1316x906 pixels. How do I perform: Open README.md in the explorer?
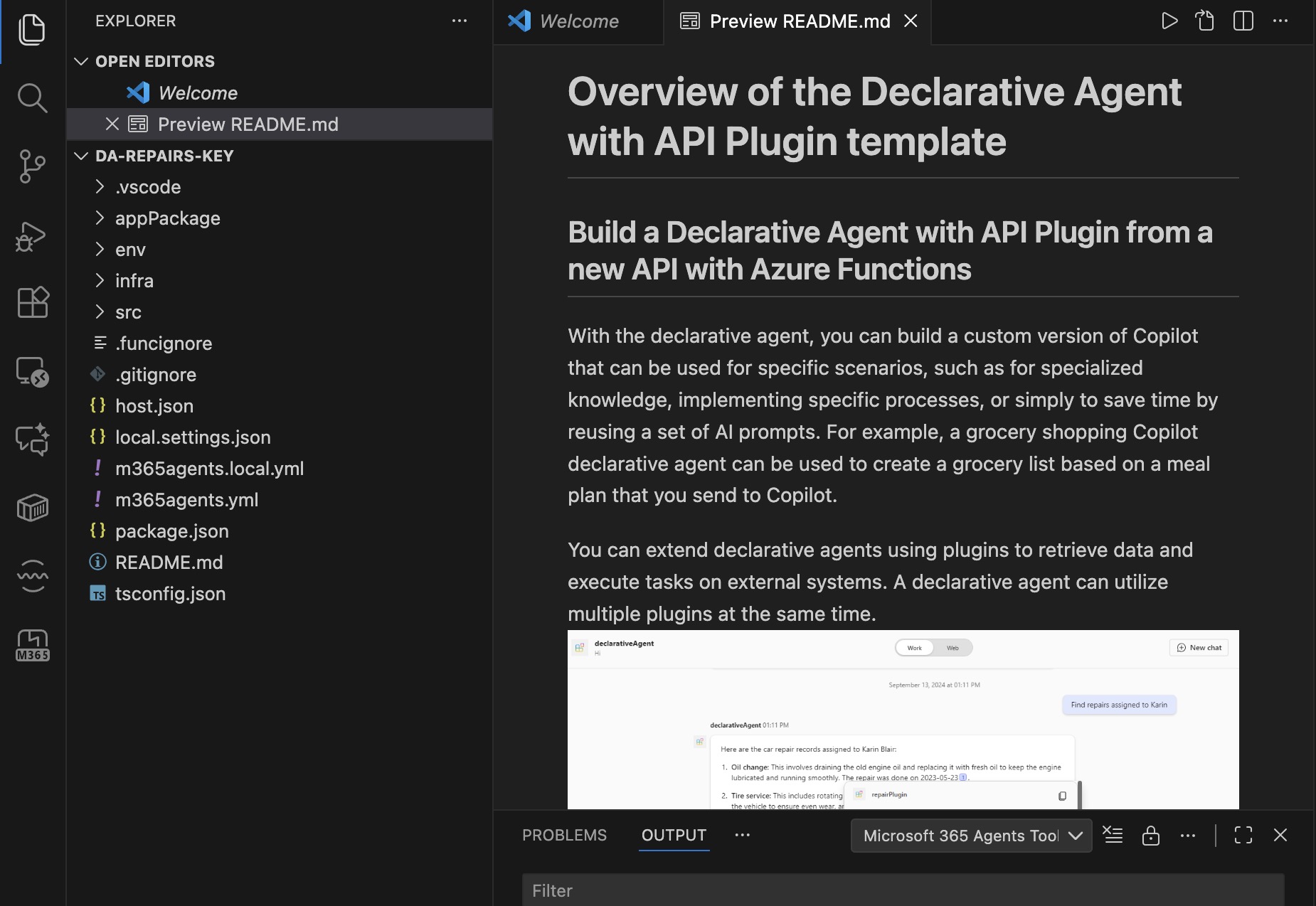(x=280, y=563)
